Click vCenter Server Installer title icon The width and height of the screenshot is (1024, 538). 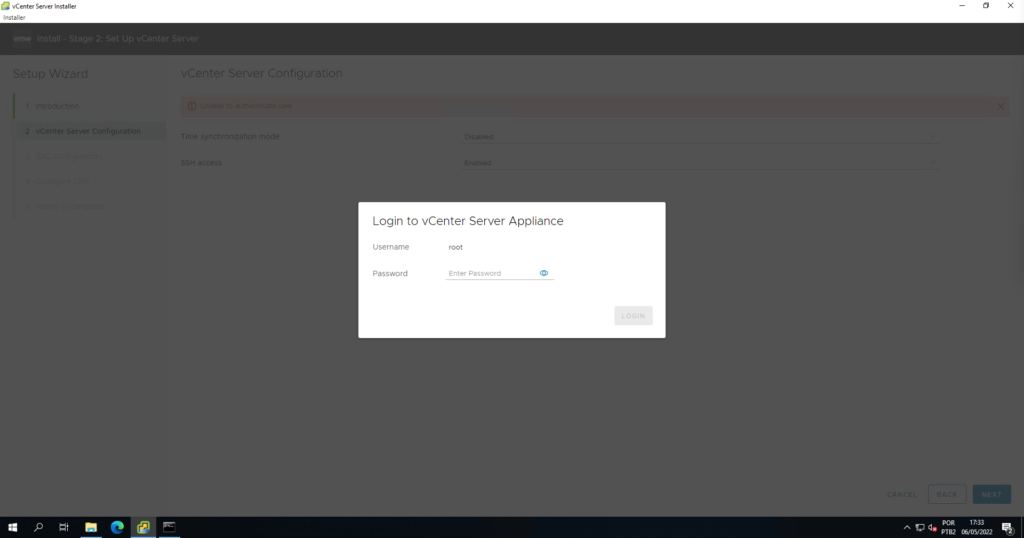click(x=5, y=6)
